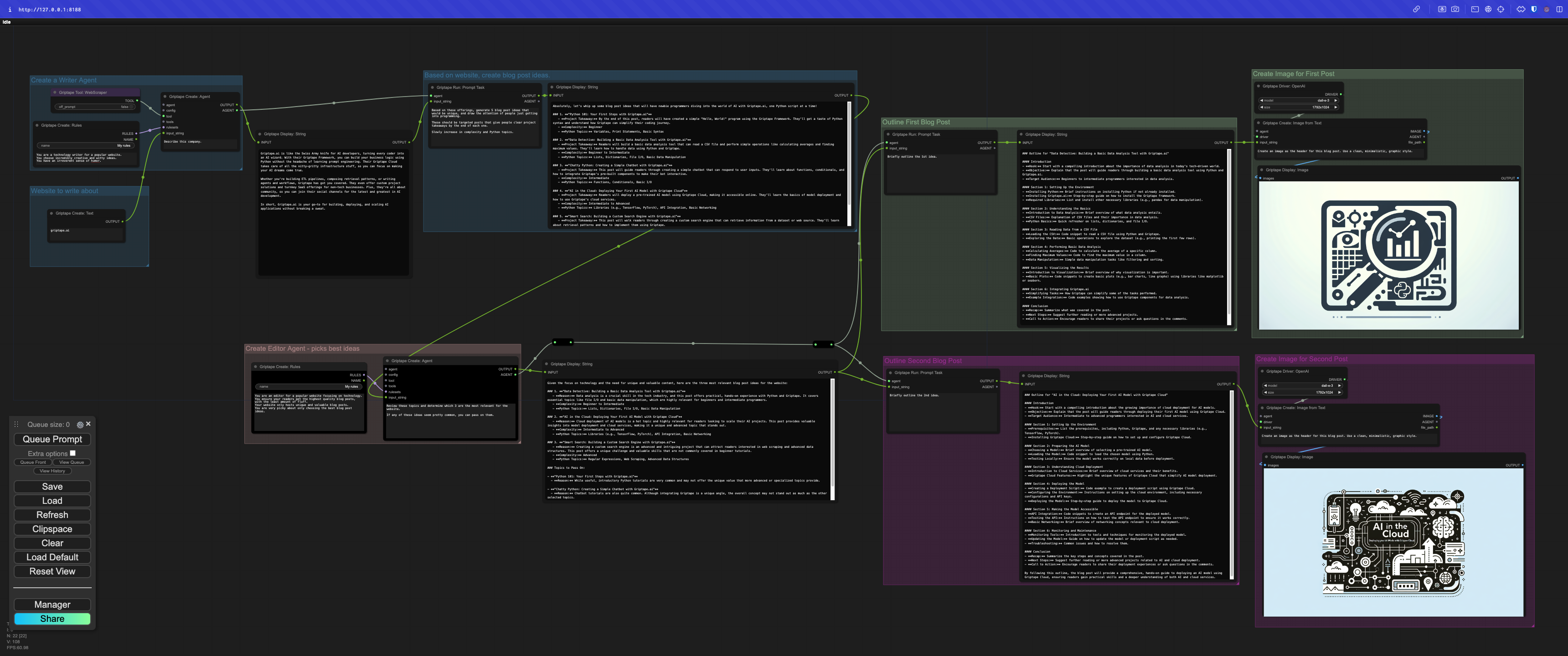The image size is (1568, 656).
Task: Click the globe icon in top bar
Action: (x=1488, y=9)
